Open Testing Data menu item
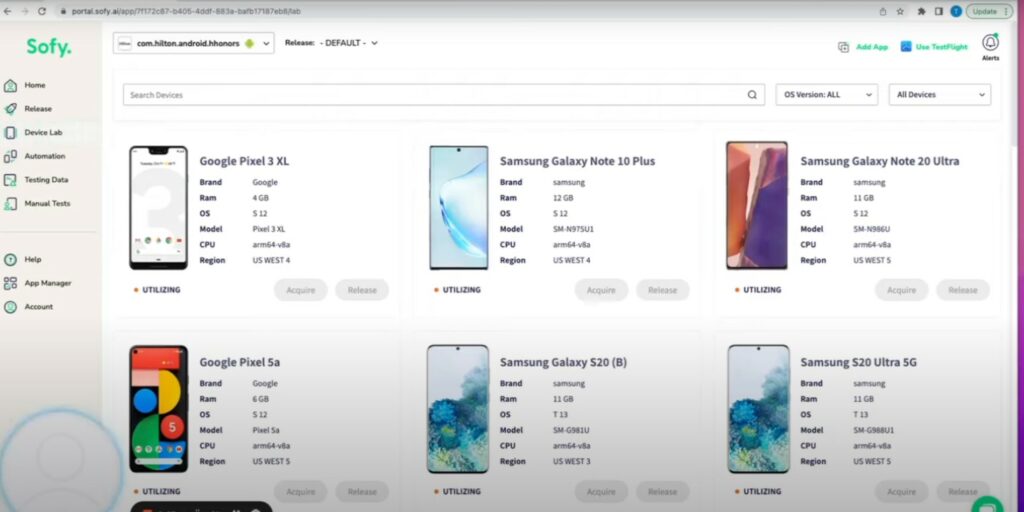 46,180
